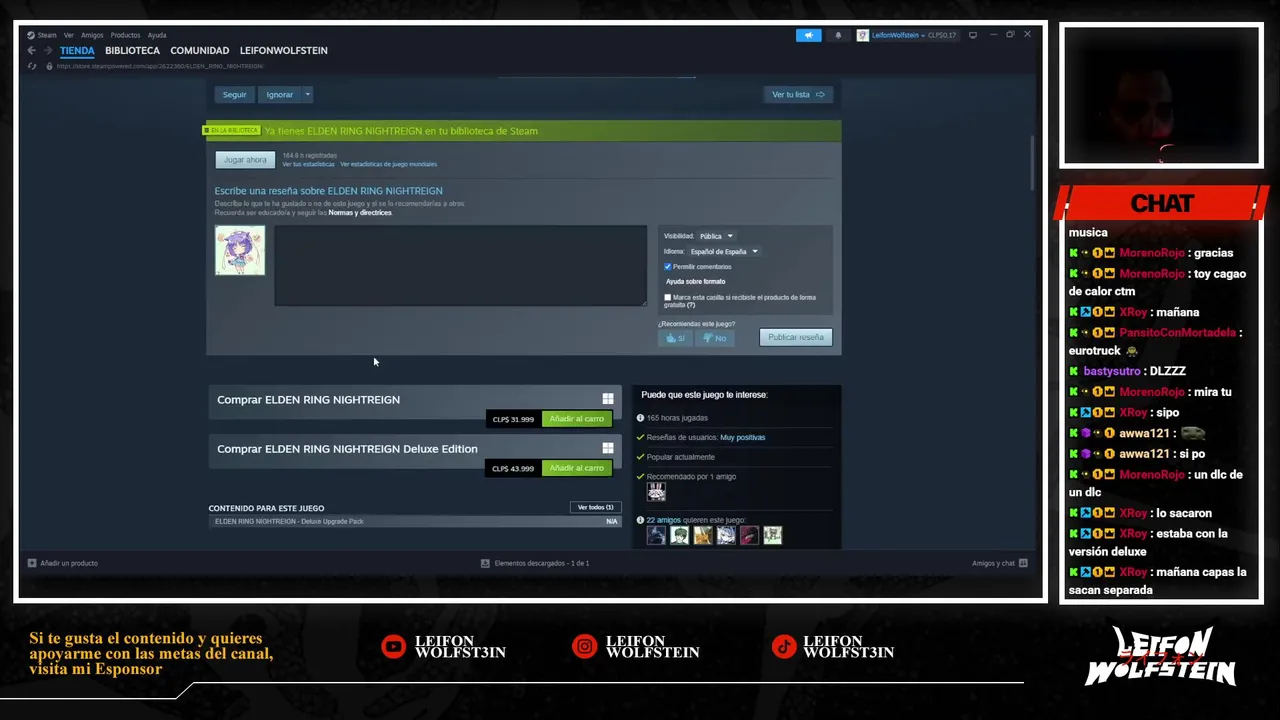This screenshot has width=1280, height=720.
Task: Open the Amigos y chat icon
Action: click(1023, 563)
